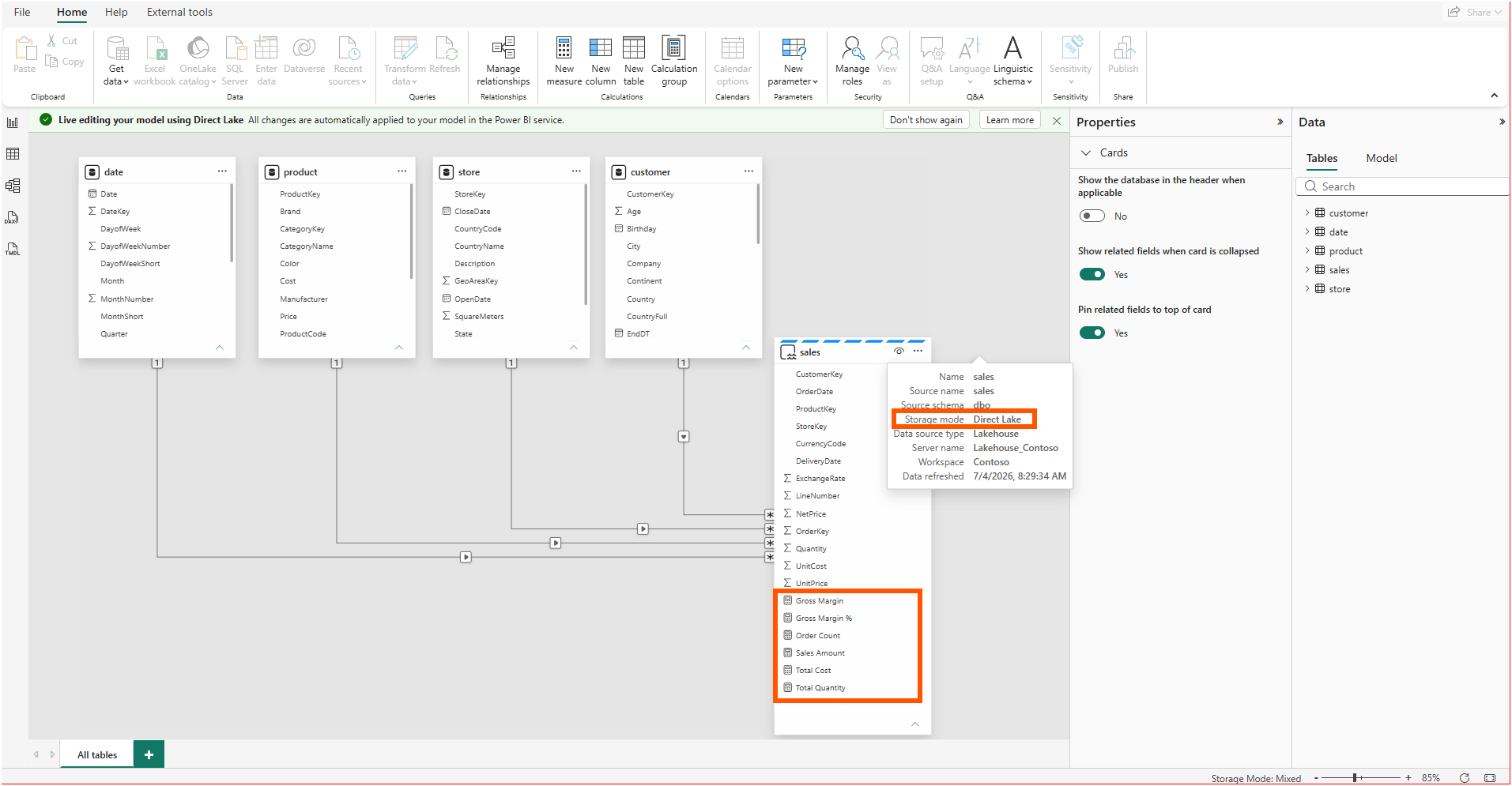Toggle Pin related fields to top switch
The width and height of the screenshot is (1512, 786).
click(x=1092, y=333)
